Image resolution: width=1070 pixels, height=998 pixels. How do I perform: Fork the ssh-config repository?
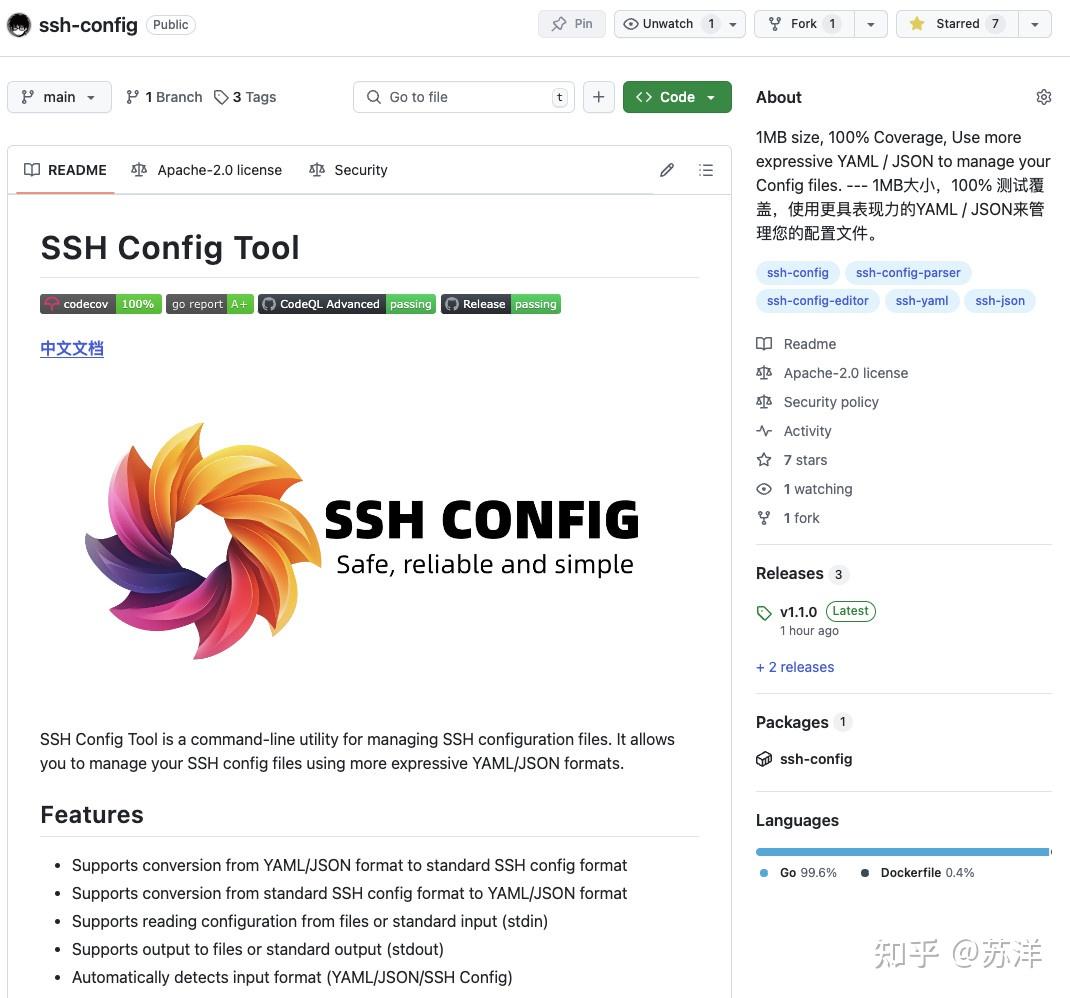[x=803, y=24]
